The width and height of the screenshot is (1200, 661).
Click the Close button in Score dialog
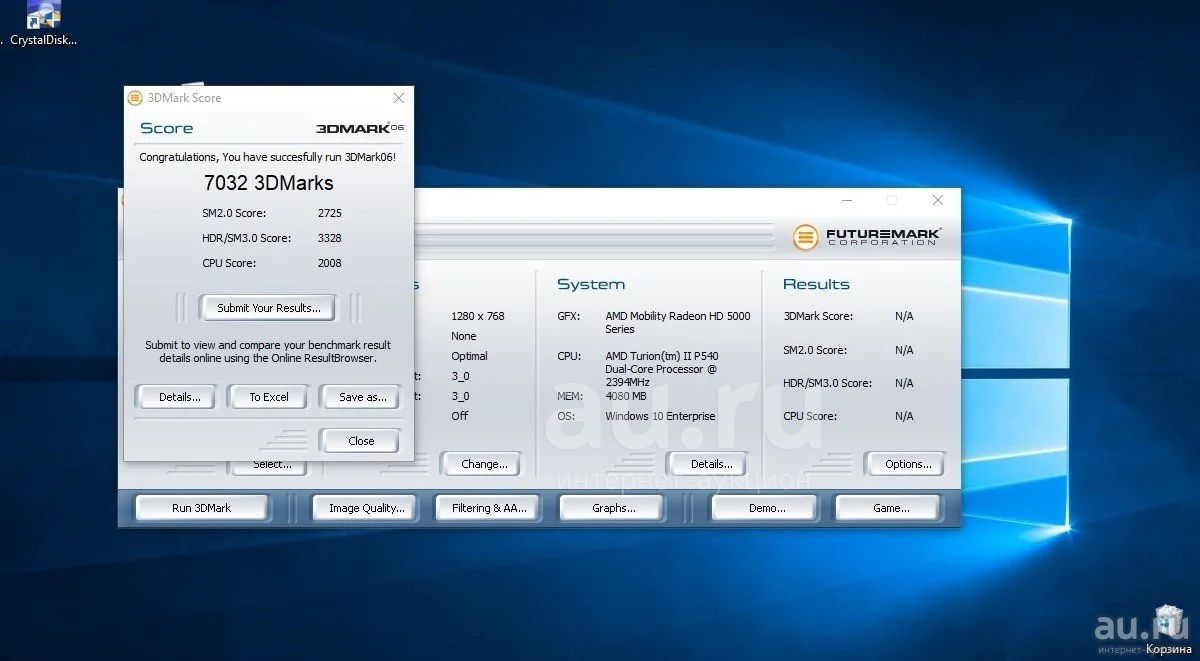pos(361,441)
